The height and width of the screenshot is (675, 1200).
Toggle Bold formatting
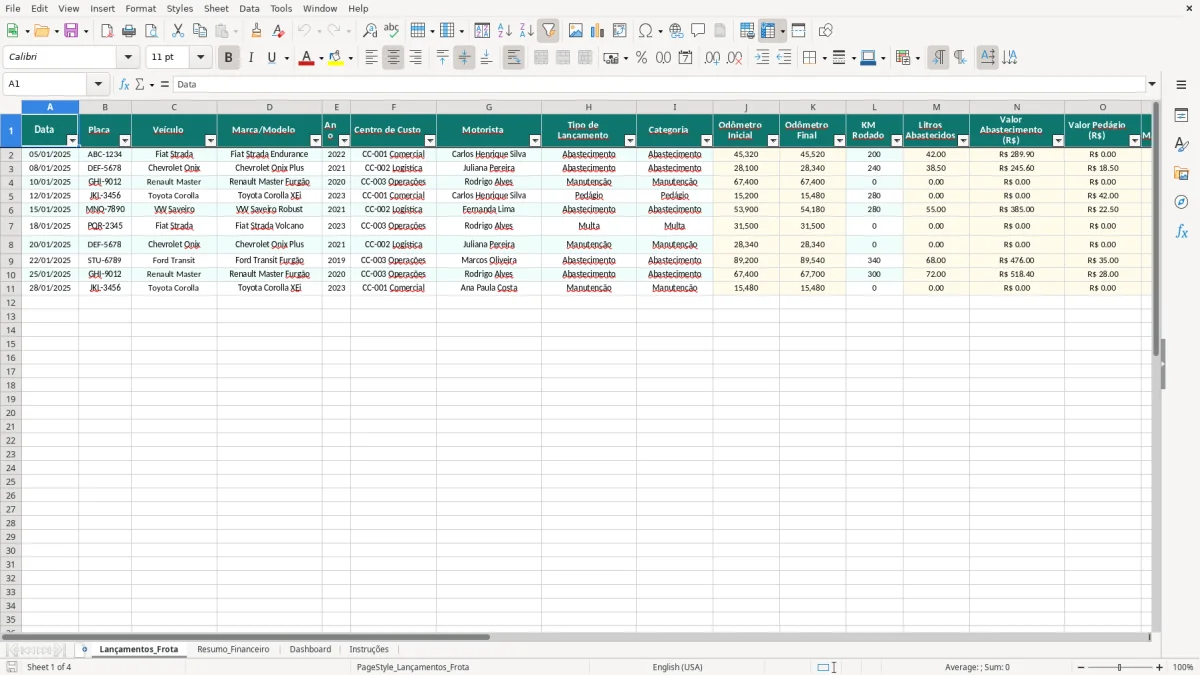[228, 58]
